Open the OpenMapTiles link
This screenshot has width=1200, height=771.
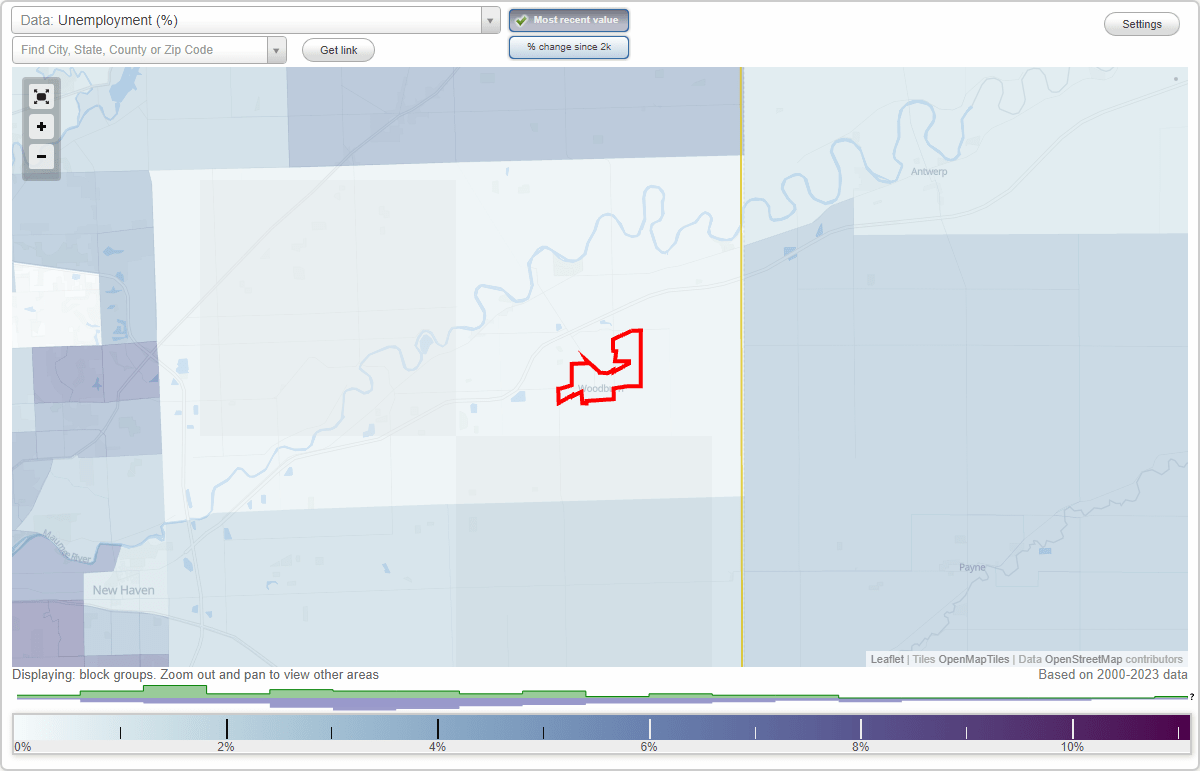point(974,659)
